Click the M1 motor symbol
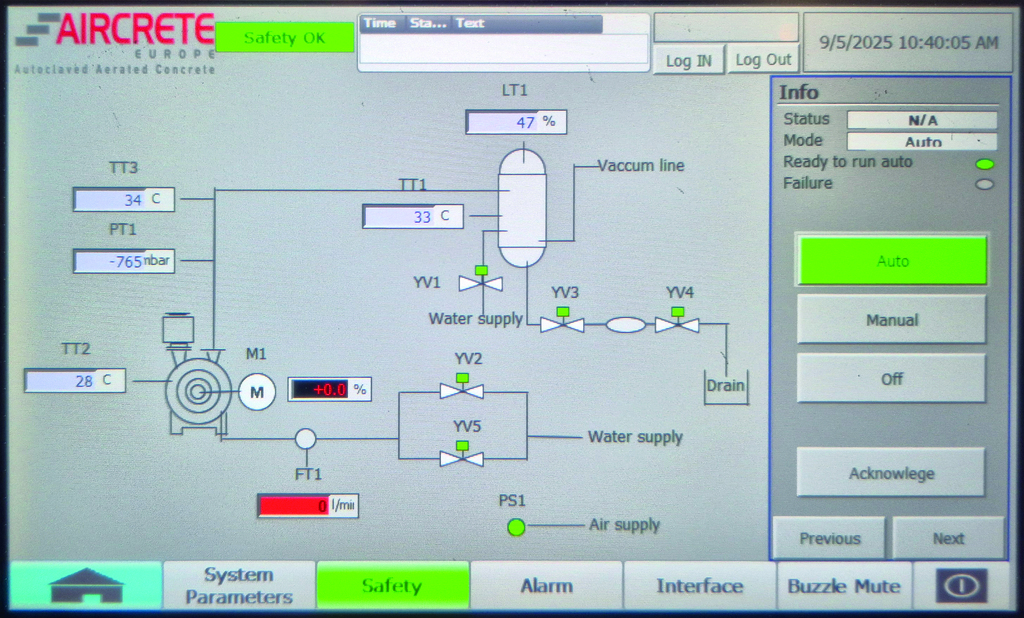Viewport: 1024px width, 618px height. click(x=256, y=392)
